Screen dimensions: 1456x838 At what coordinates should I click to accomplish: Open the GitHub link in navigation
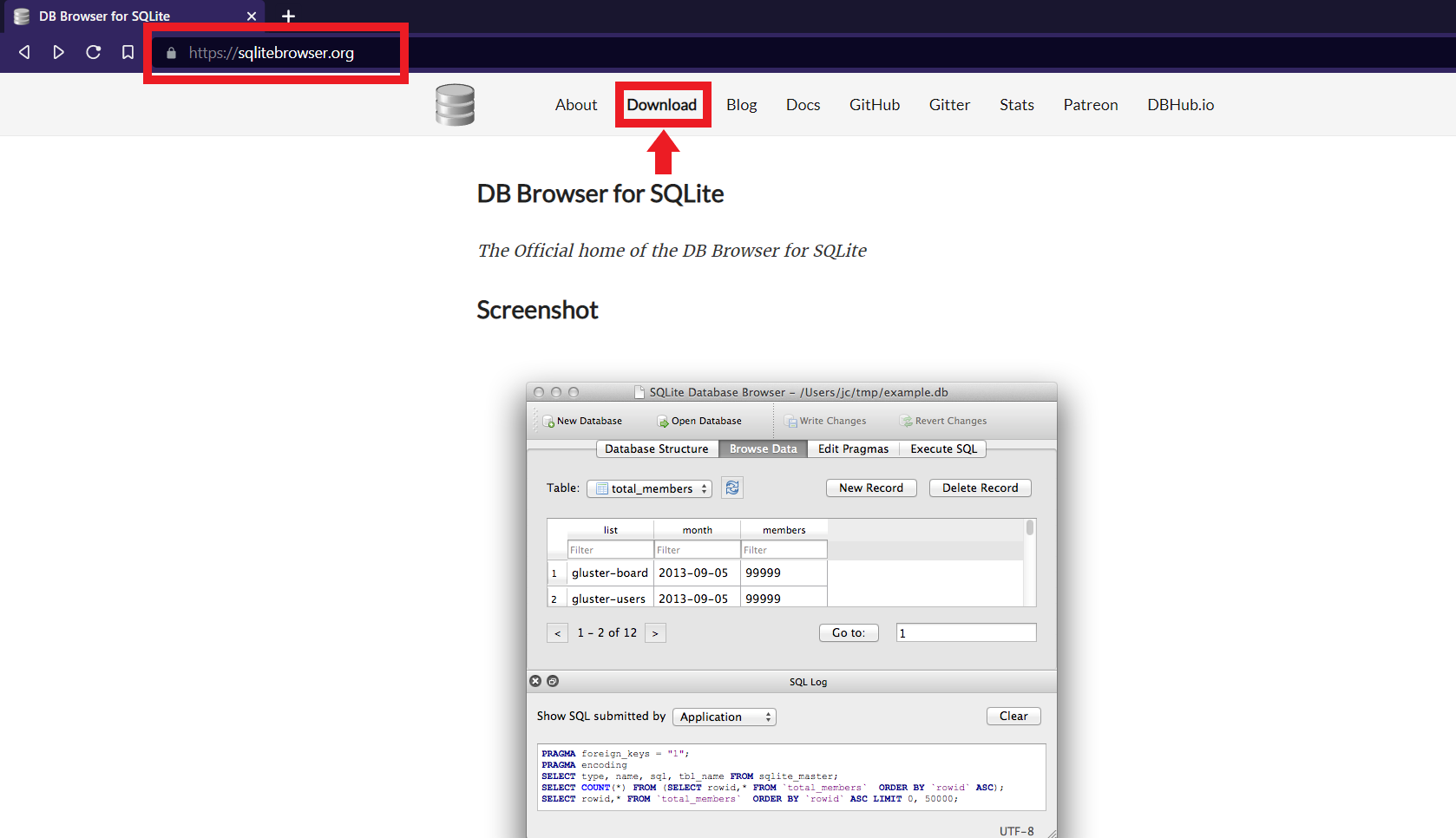[874, 105]
